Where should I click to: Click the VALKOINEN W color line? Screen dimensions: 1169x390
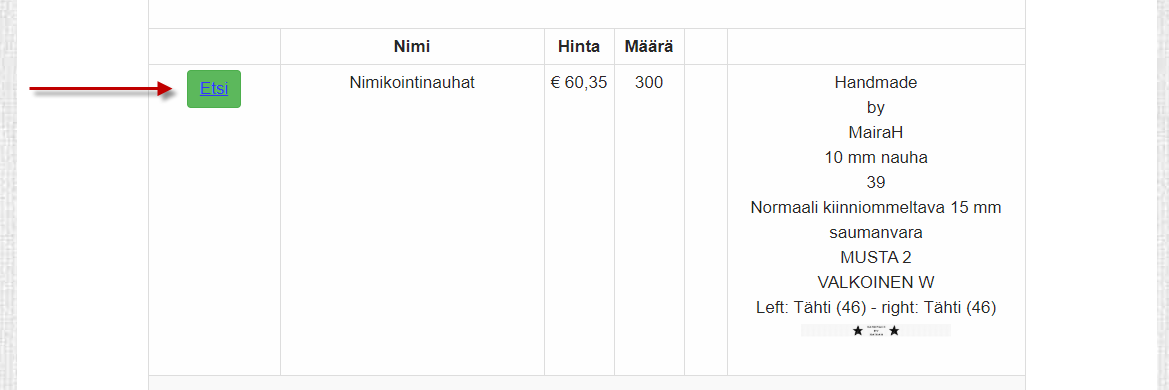click(x=876, y=282)
